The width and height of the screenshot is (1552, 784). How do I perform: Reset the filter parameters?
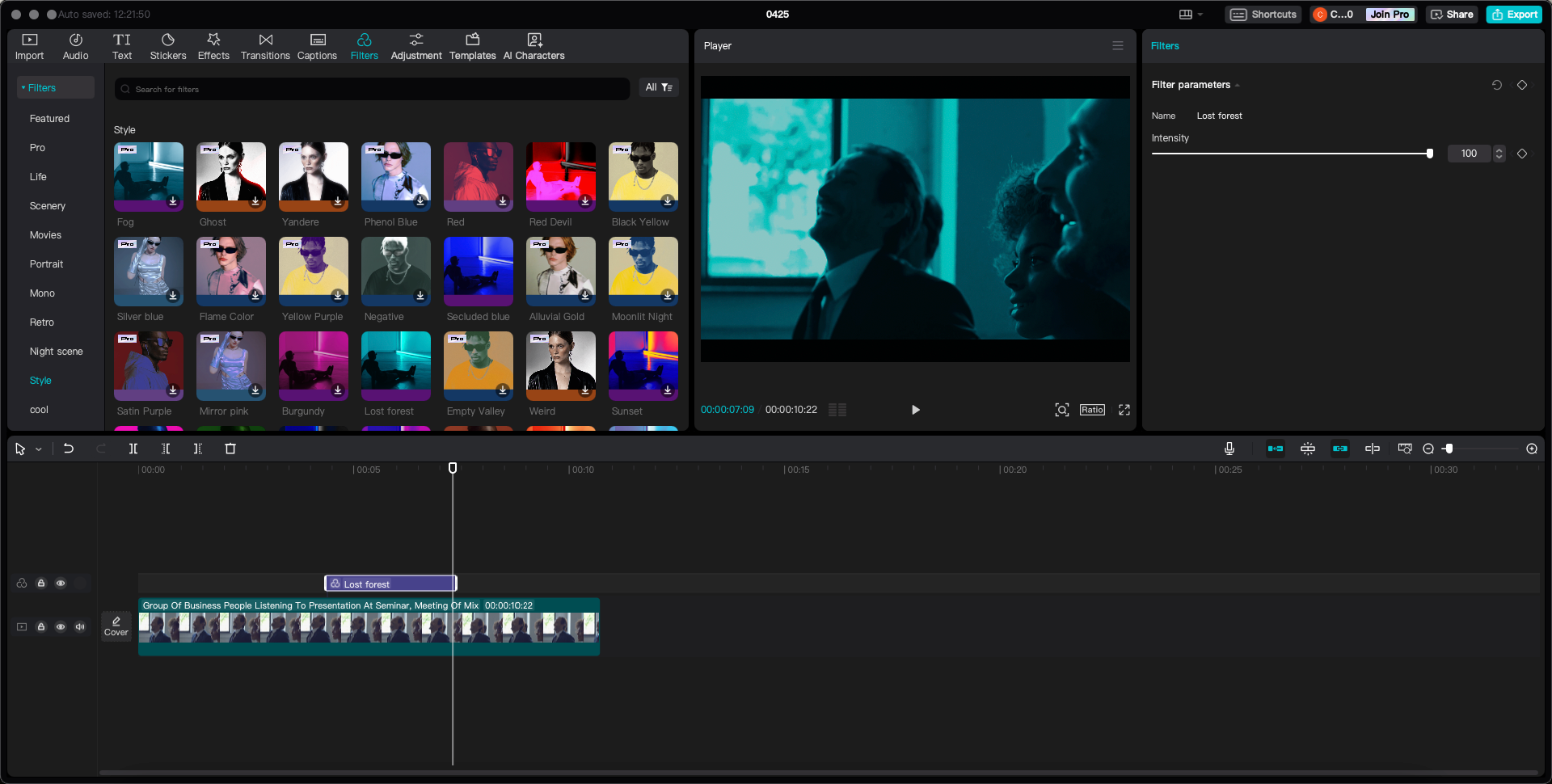point(1497,85)
